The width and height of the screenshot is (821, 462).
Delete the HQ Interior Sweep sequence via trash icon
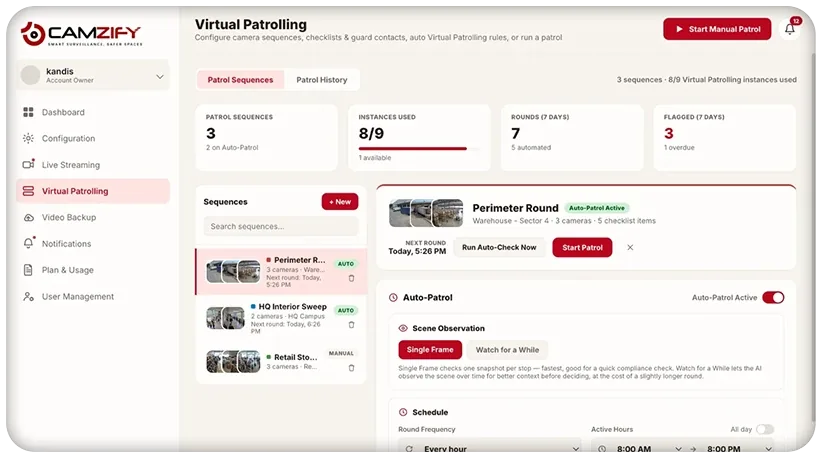(351, 325)
